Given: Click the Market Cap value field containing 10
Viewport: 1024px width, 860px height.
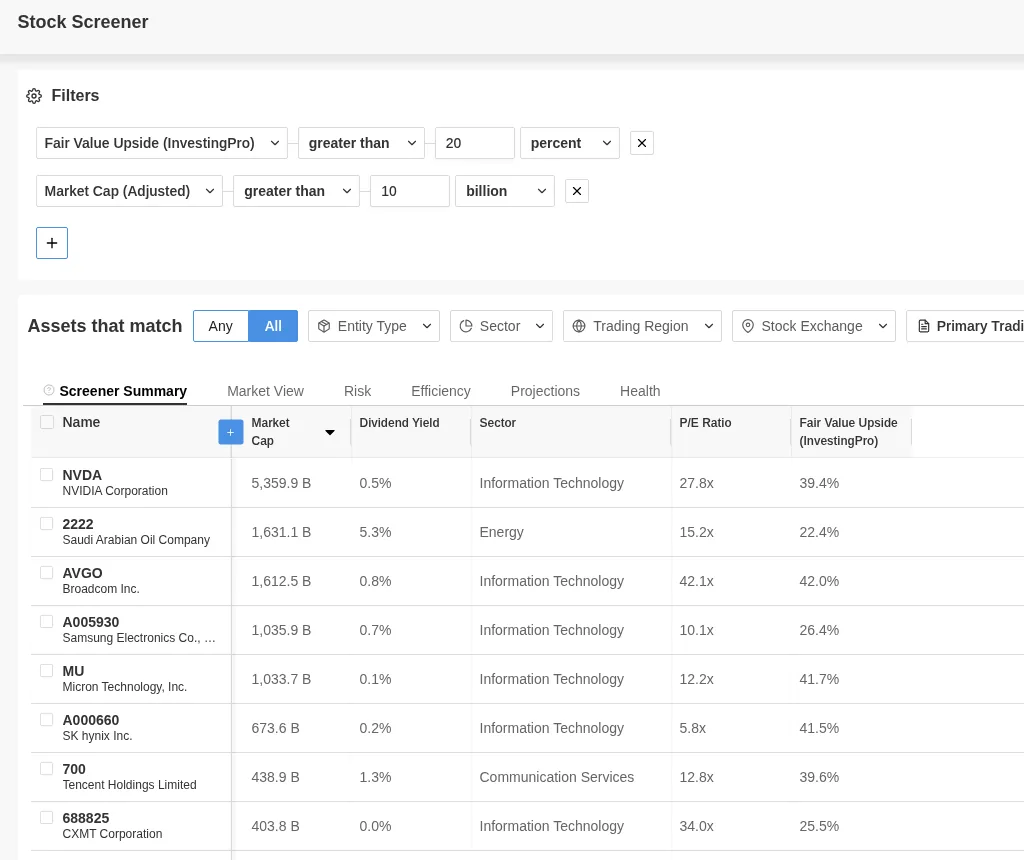Looking at the screenshot, I should pos(409,191).
